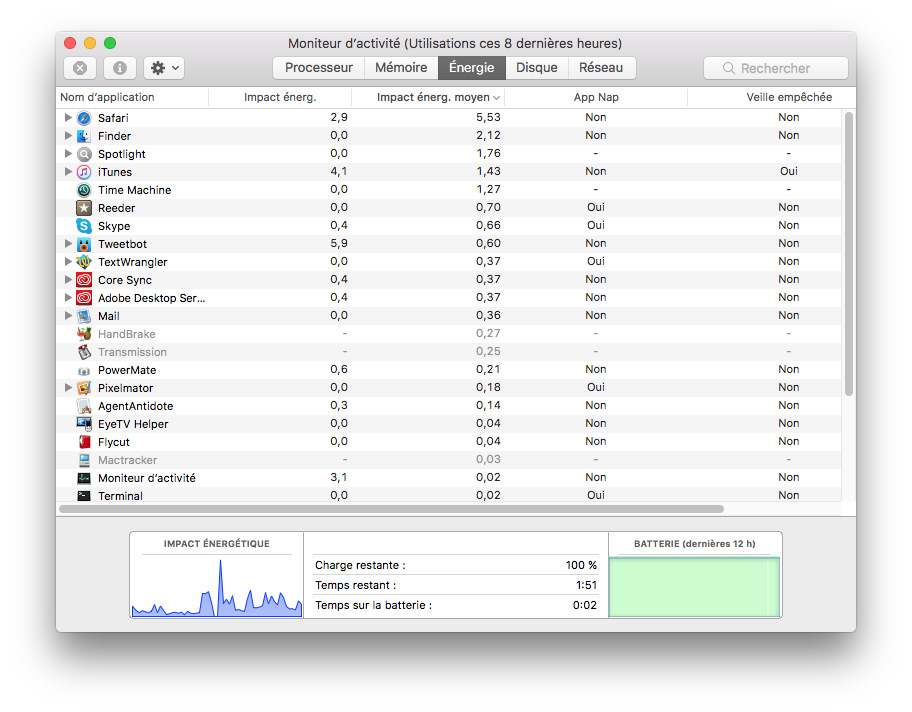Click the EyeTV Helper icon
The width and height of the screenshot is (912, 712).
(84, 425)
